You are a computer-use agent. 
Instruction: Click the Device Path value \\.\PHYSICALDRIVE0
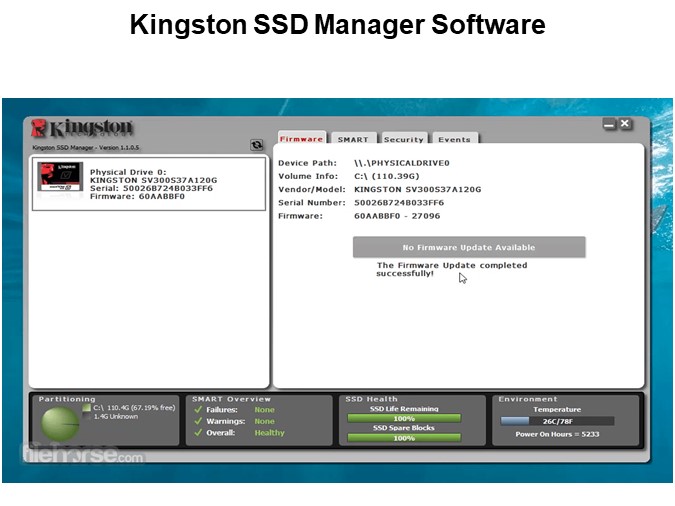point(402,163)
